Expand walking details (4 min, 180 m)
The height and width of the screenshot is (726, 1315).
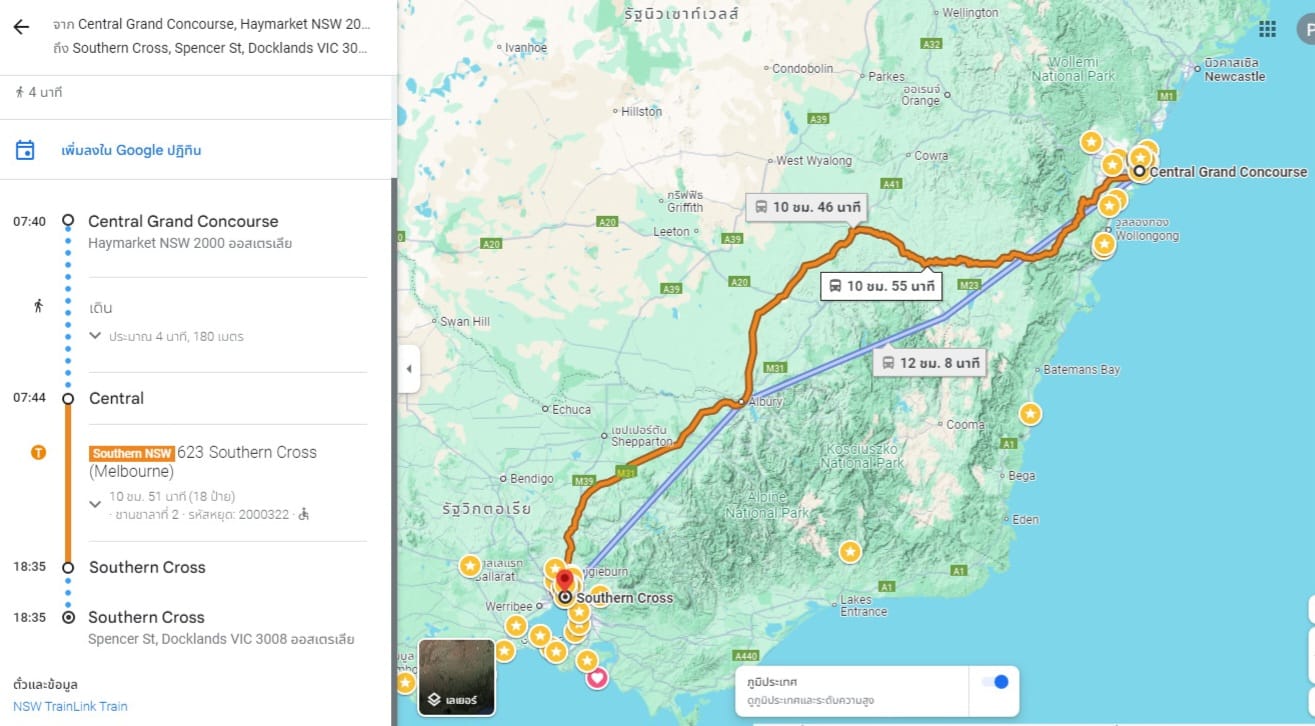coord(95,336)
